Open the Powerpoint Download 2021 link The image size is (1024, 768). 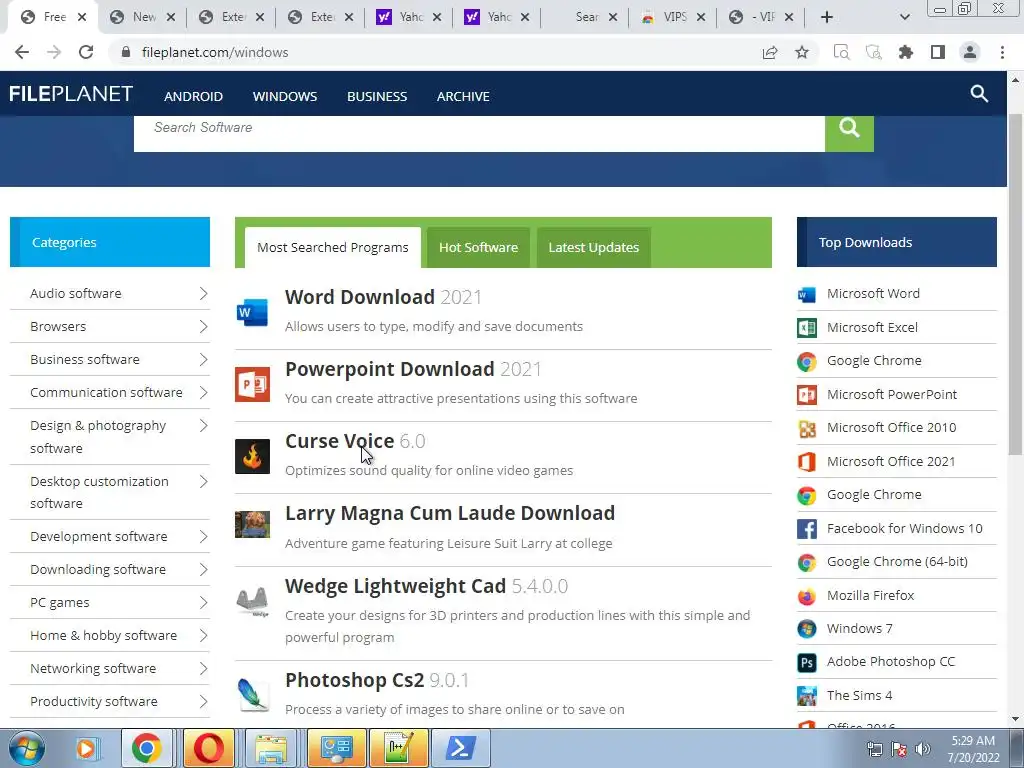click(x=413, y=369)
